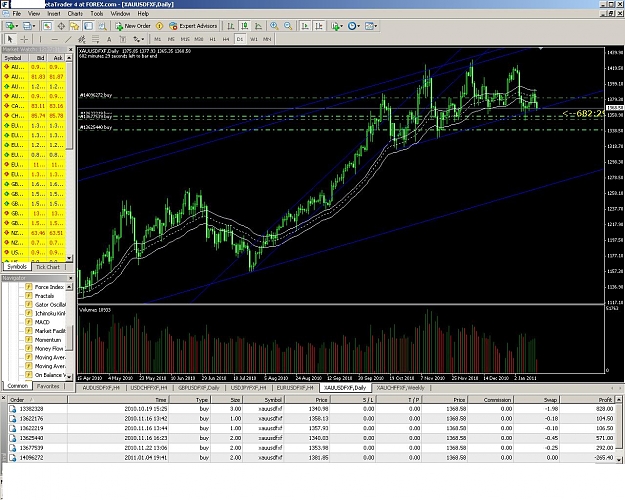The height and width of the screenshot is (500, 625).
Task: Click the MetaEditor yellow diamond icon
Action: click(x=159, y=26)
